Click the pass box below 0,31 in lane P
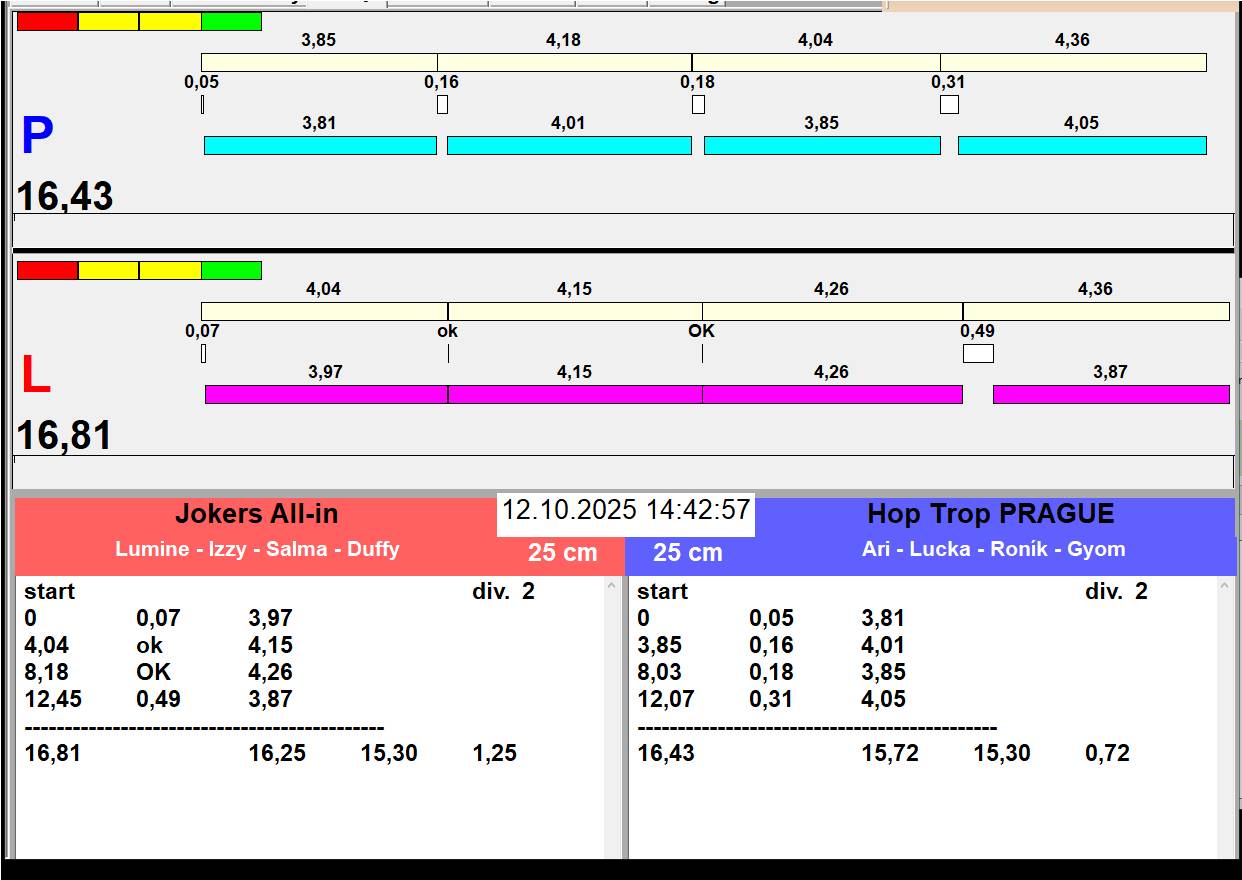This screenshot has width=1242, height=880. tap(949, 104)
